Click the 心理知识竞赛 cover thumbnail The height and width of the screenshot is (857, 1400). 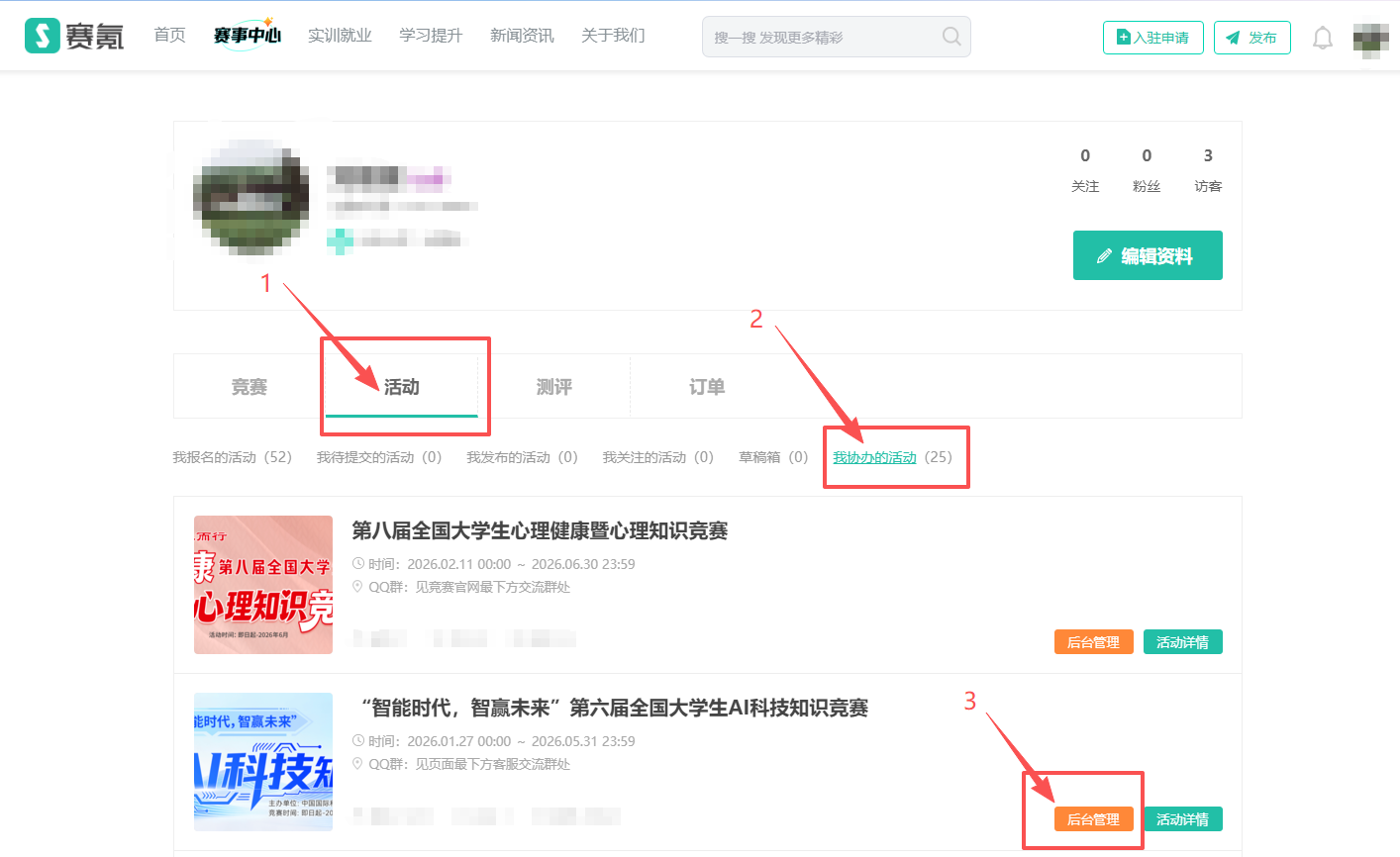263,585
